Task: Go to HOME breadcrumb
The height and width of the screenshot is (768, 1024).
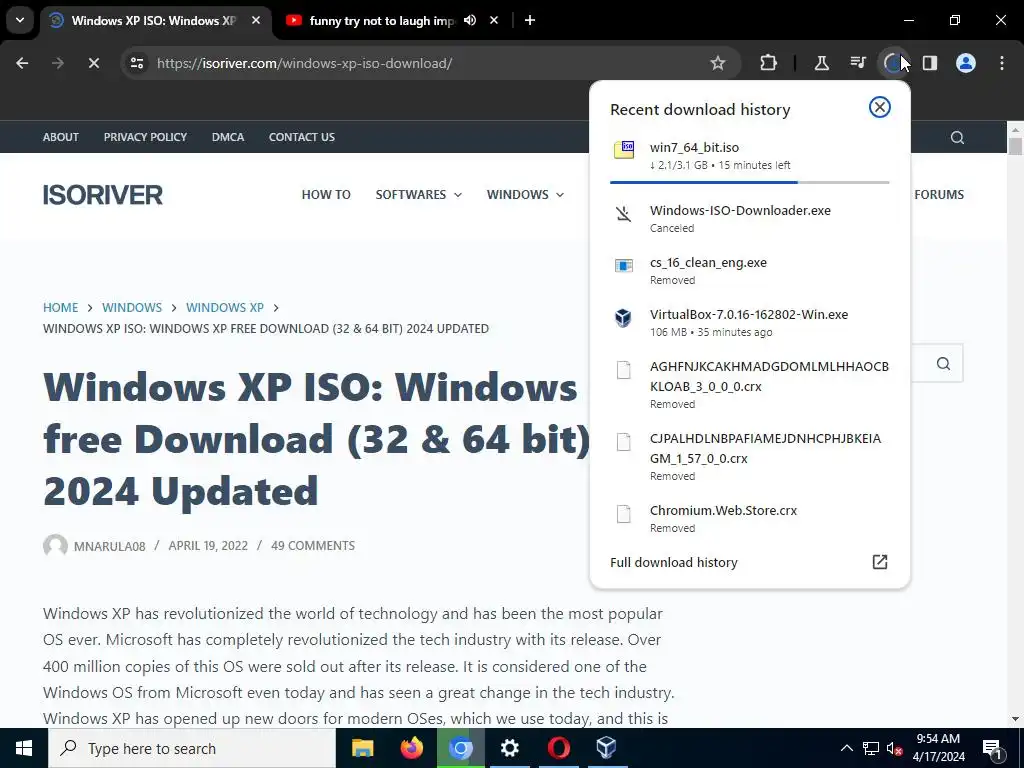Action: tap(60, 308)
